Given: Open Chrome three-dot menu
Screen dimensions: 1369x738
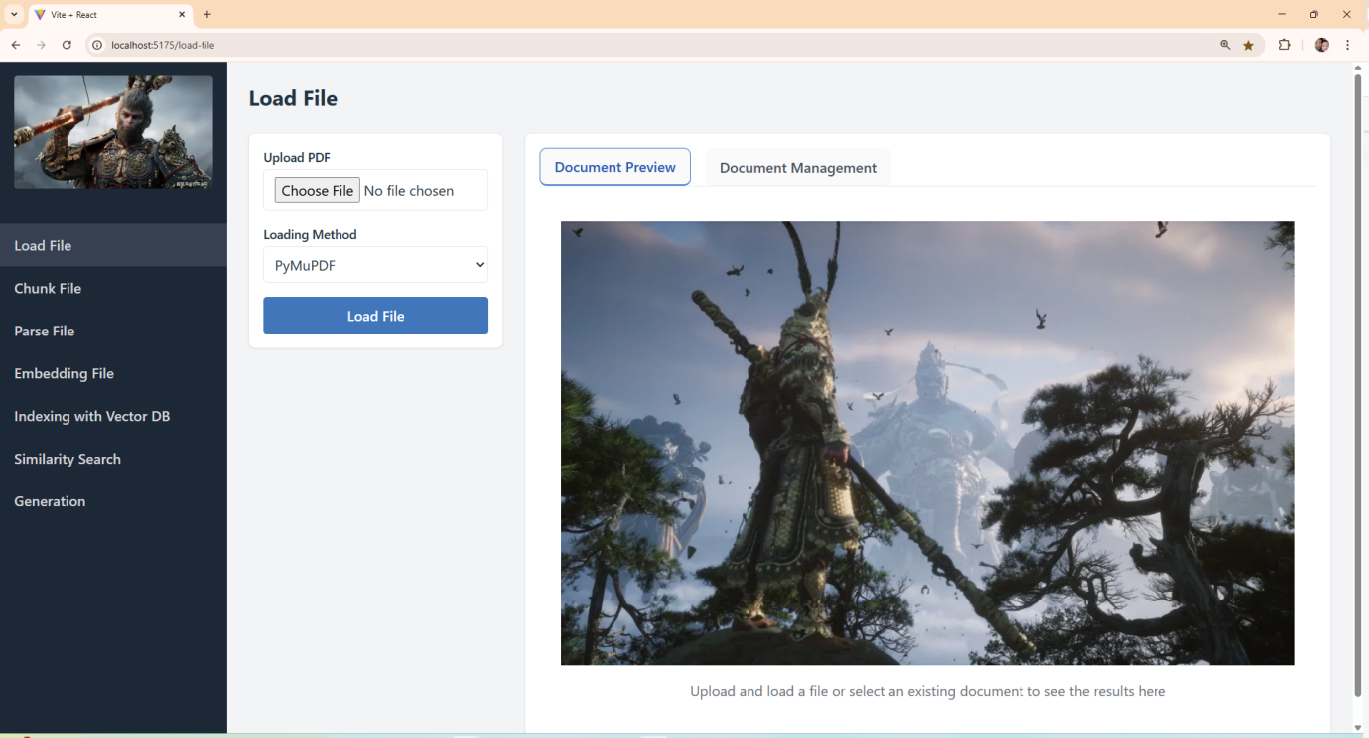Looking at the screenshot, I should point(1348,45).
